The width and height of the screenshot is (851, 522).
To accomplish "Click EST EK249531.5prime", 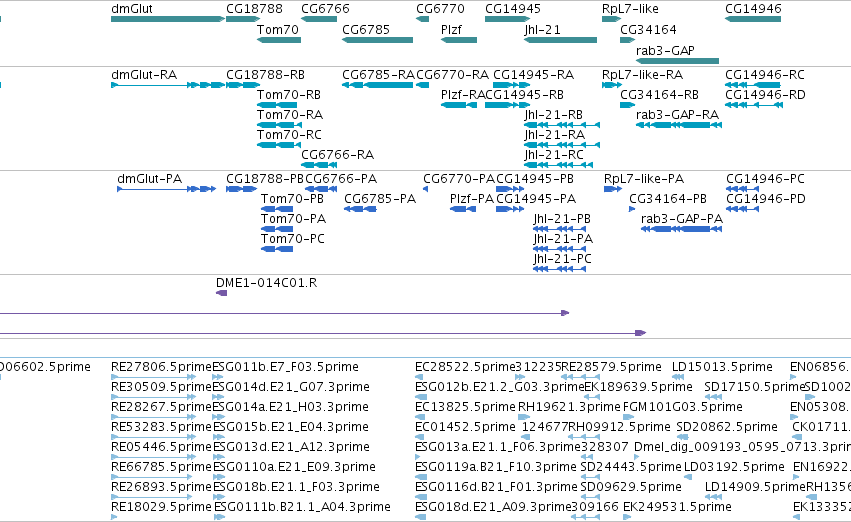I will click(x=677, y=507).
